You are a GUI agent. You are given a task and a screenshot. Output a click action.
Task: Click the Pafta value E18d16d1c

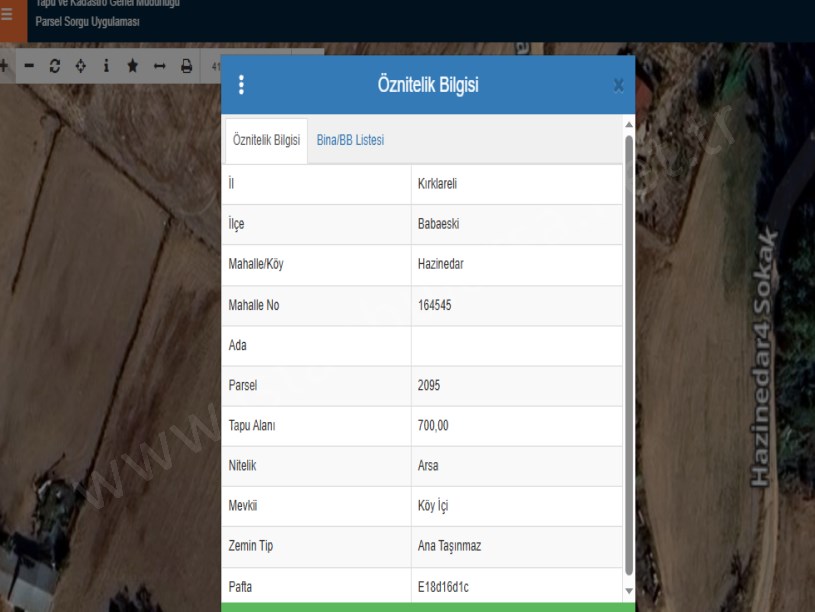pos(516,587)
